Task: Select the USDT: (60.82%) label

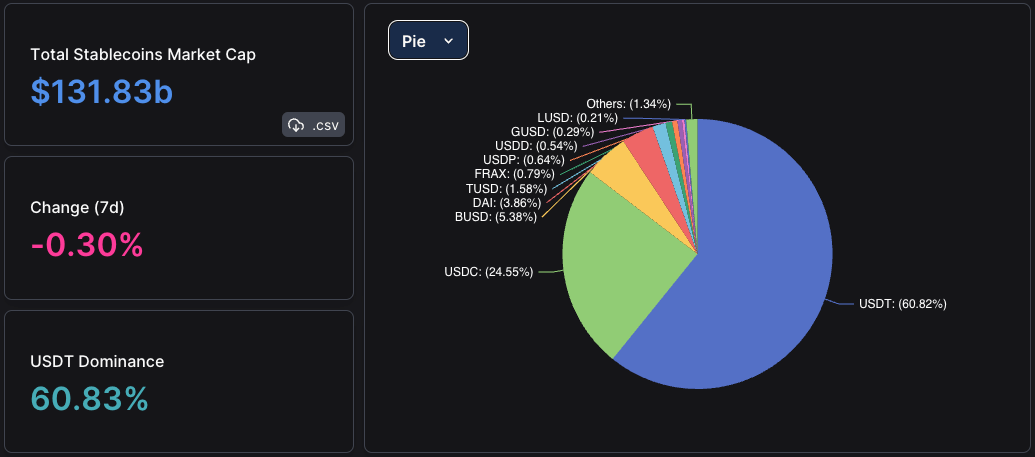Action: pos(902,304)
